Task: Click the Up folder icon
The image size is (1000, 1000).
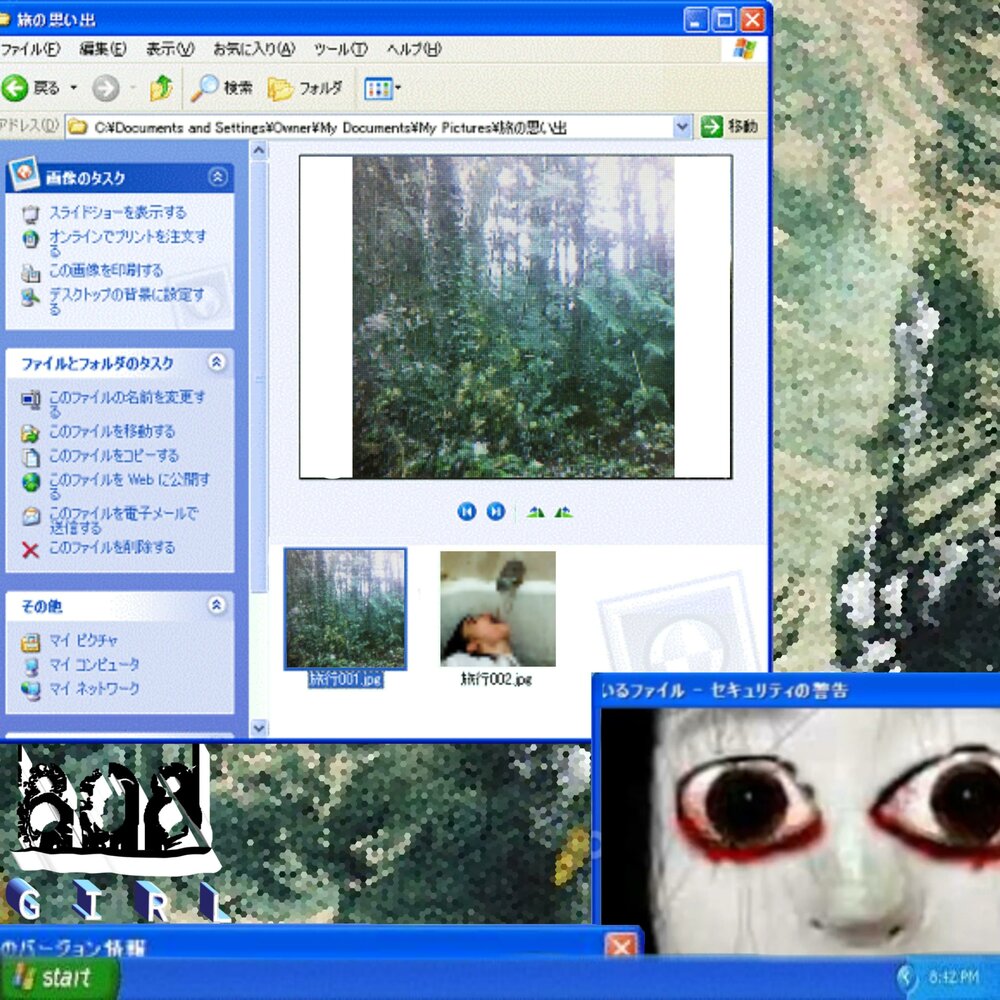Action: 161,89
